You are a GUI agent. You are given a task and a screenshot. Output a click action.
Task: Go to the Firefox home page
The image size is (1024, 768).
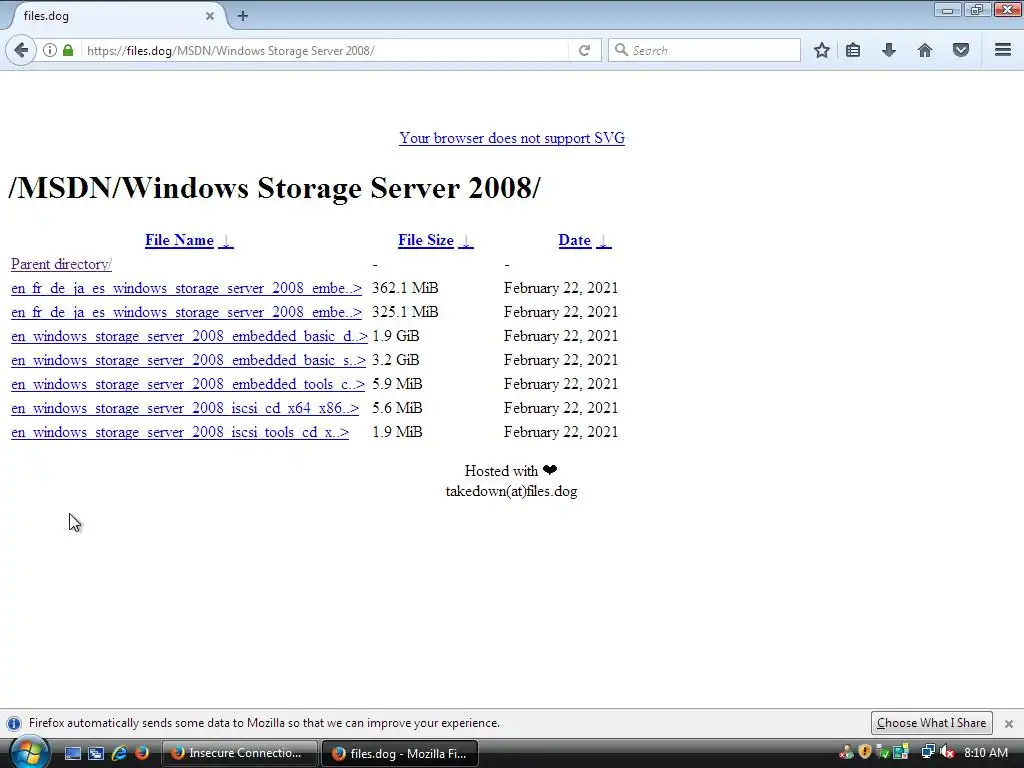(x=925, y=50)
